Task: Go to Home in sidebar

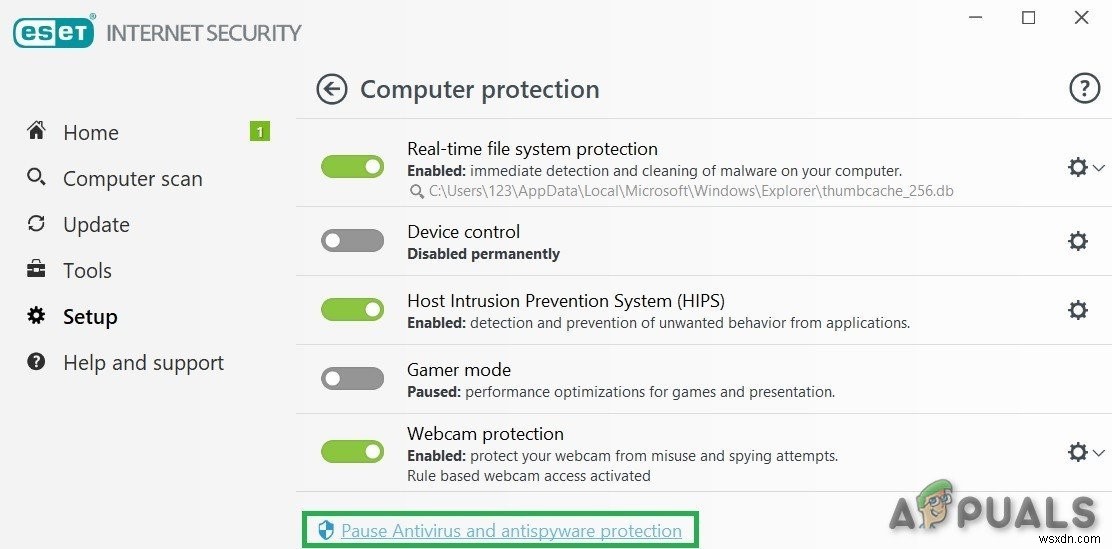Action: (90, 132)
